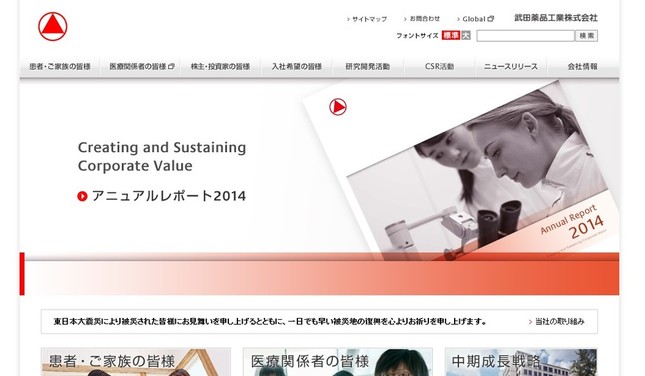Open 入社希望の皆様 menu
The height and width of the screenshot is (376, 645).
(297, 66)
